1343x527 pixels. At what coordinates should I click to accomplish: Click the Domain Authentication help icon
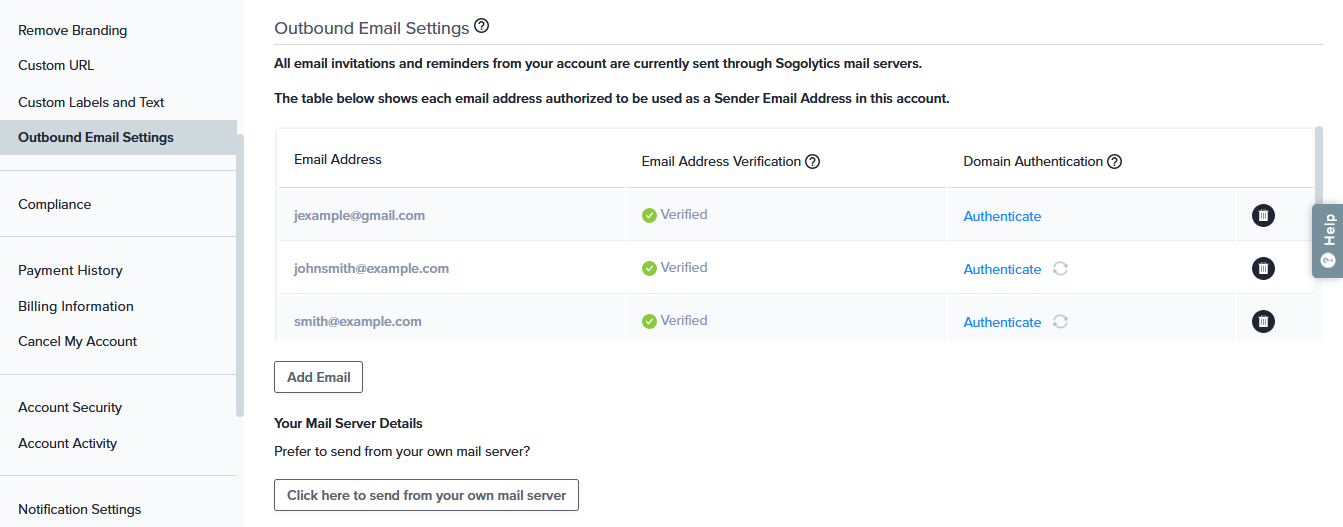(x=1115, y=161)
